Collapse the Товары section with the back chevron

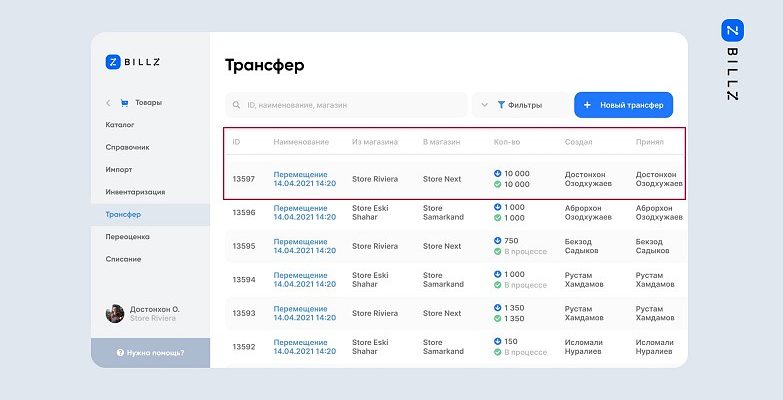[108, 102]
